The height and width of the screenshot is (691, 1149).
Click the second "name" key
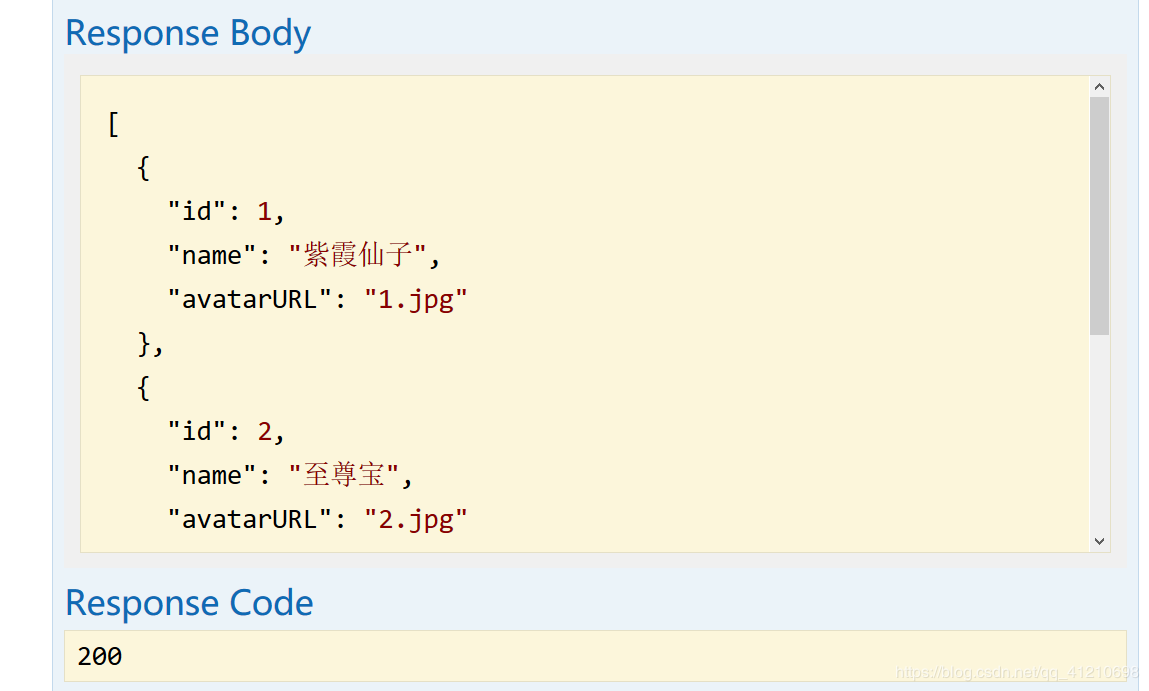click(211, 476)
